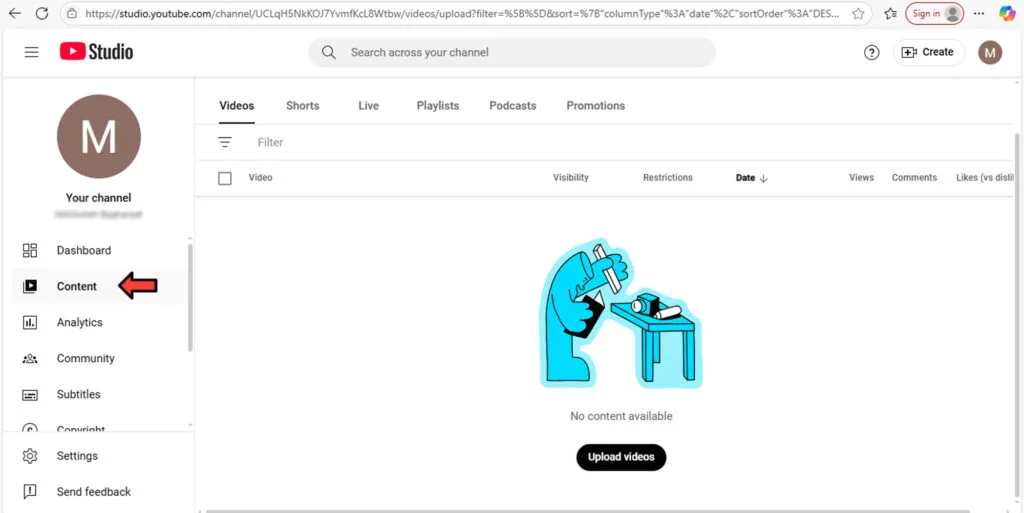Click the YouTube Studio logo
The image size is (1024, 513).
point(96,52)
